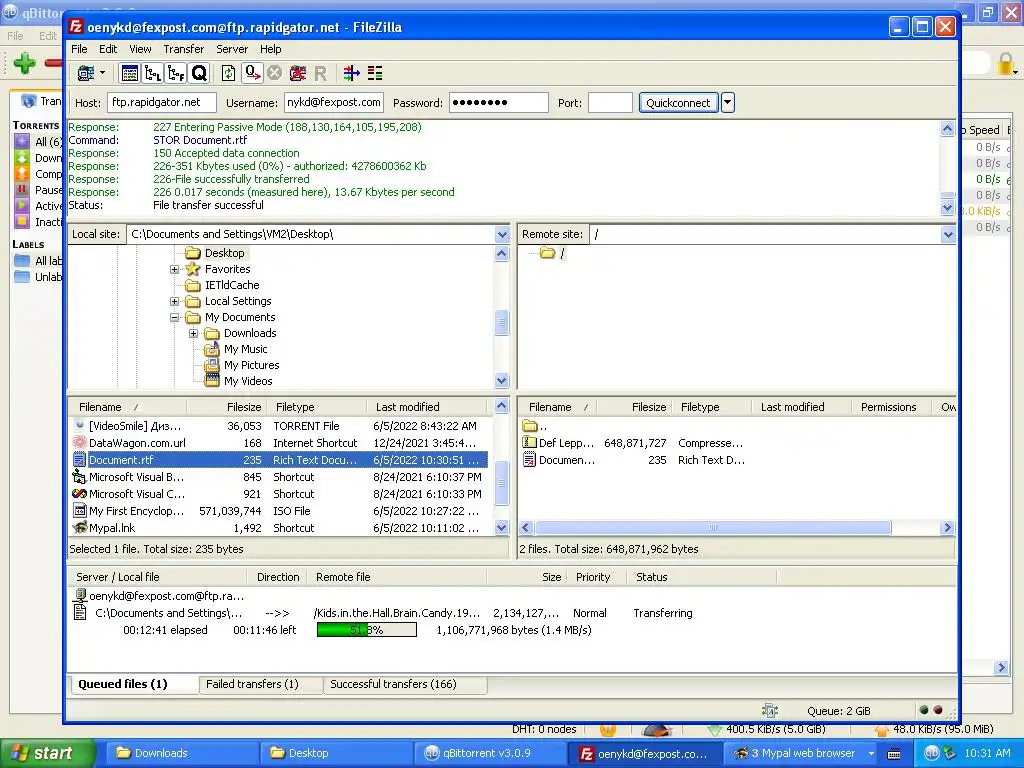This screenshot has width=1024, height=768.
Task: Select remote Documen... rich text file icon
Action: click(x=530, y=460)
